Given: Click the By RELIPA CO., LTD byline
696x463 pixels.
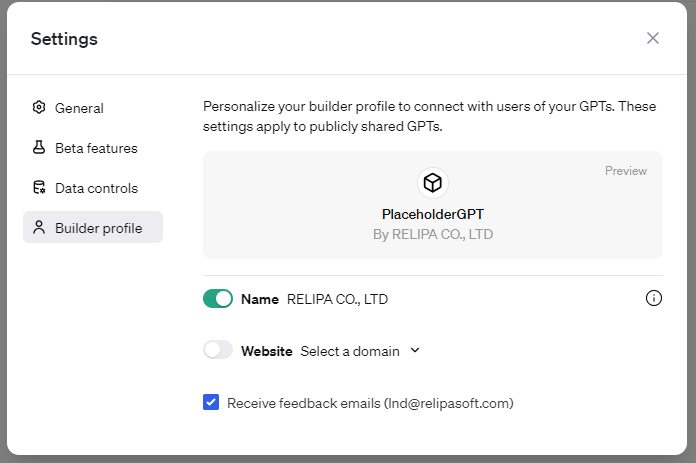Looking at the screenshot, I should (432, 235).
